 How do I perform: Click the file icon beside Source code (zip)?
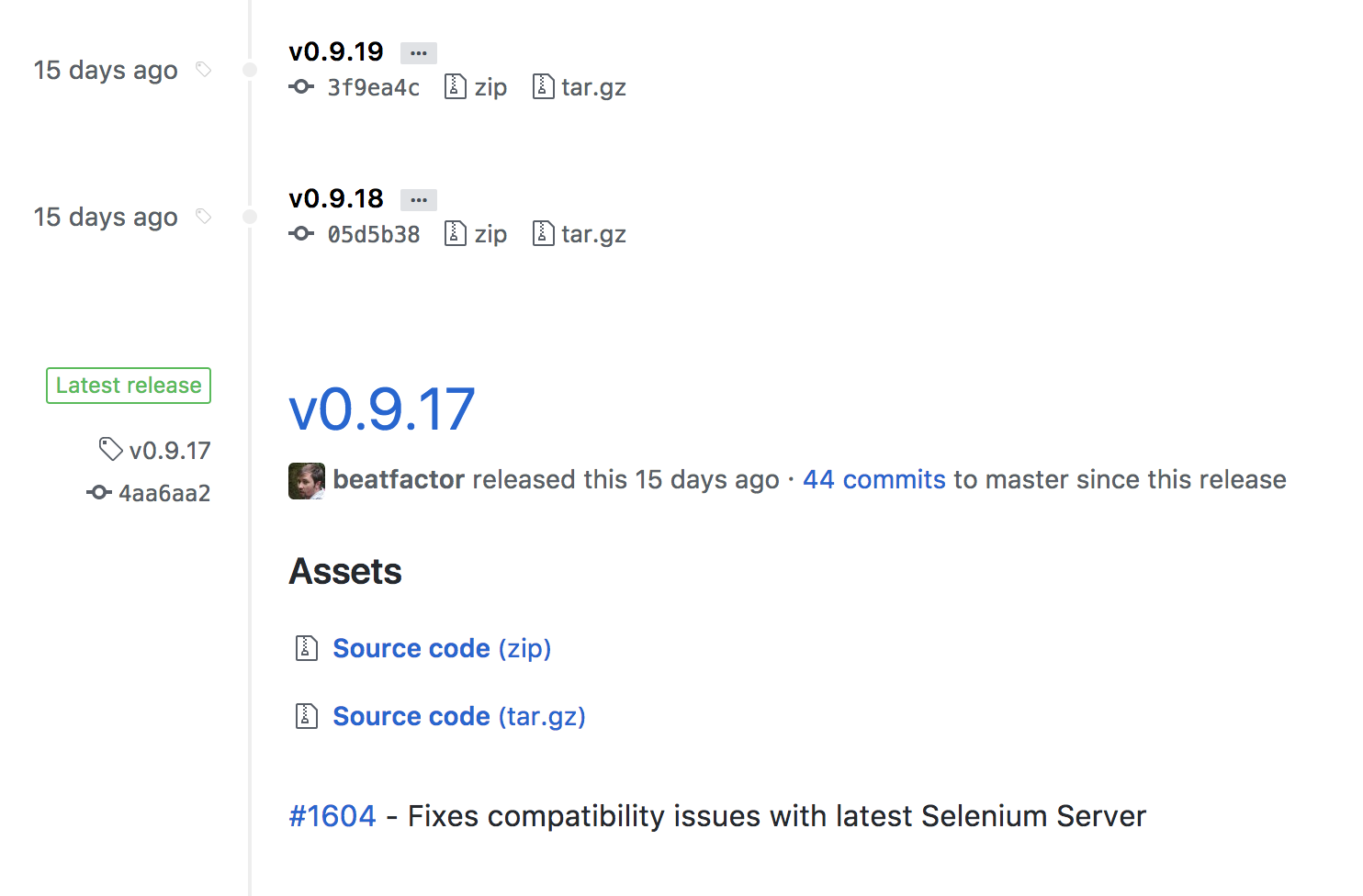click(x=306, y=648)
